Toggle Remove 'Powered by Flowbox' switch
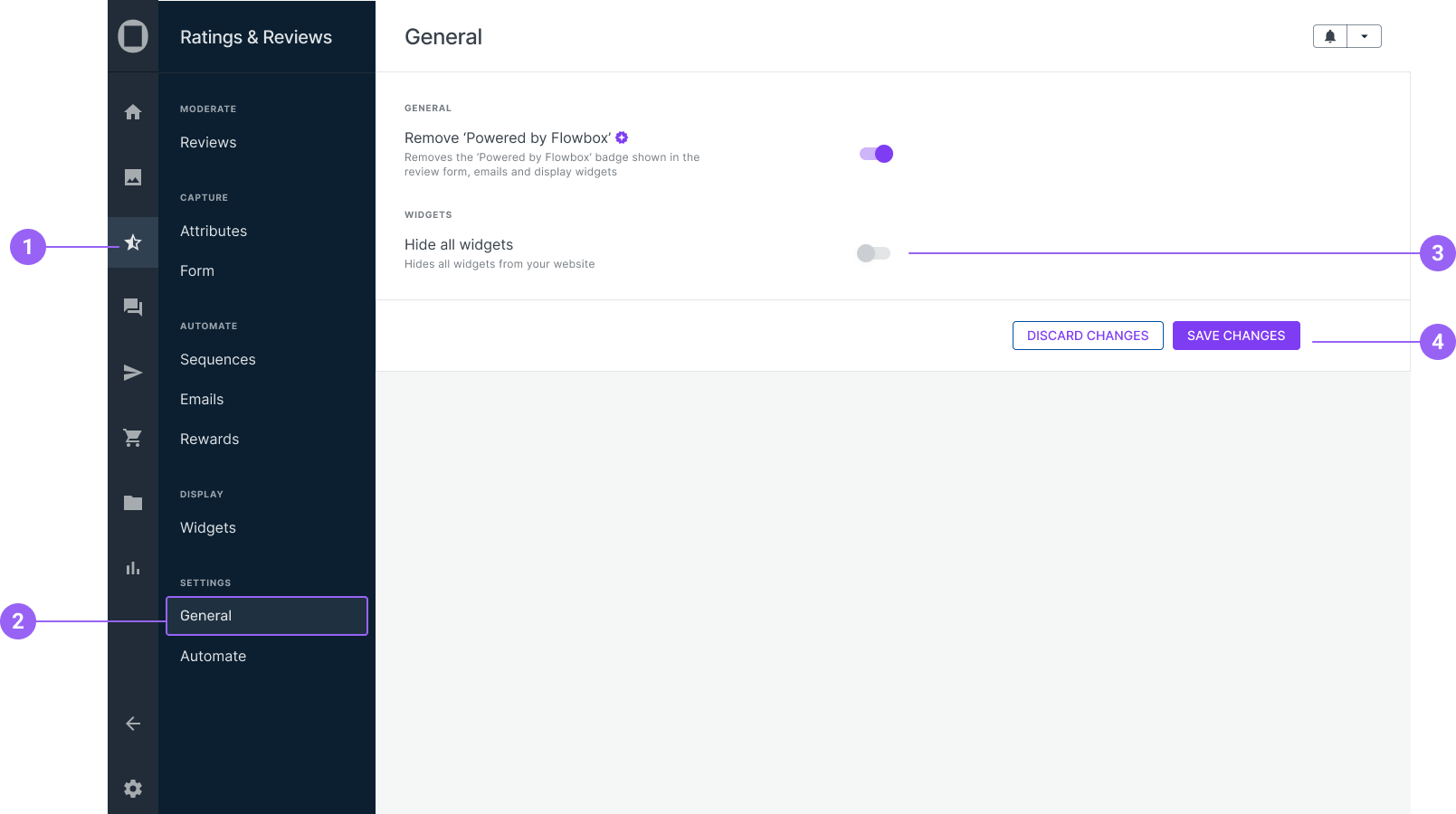 (x=876, y=154)
